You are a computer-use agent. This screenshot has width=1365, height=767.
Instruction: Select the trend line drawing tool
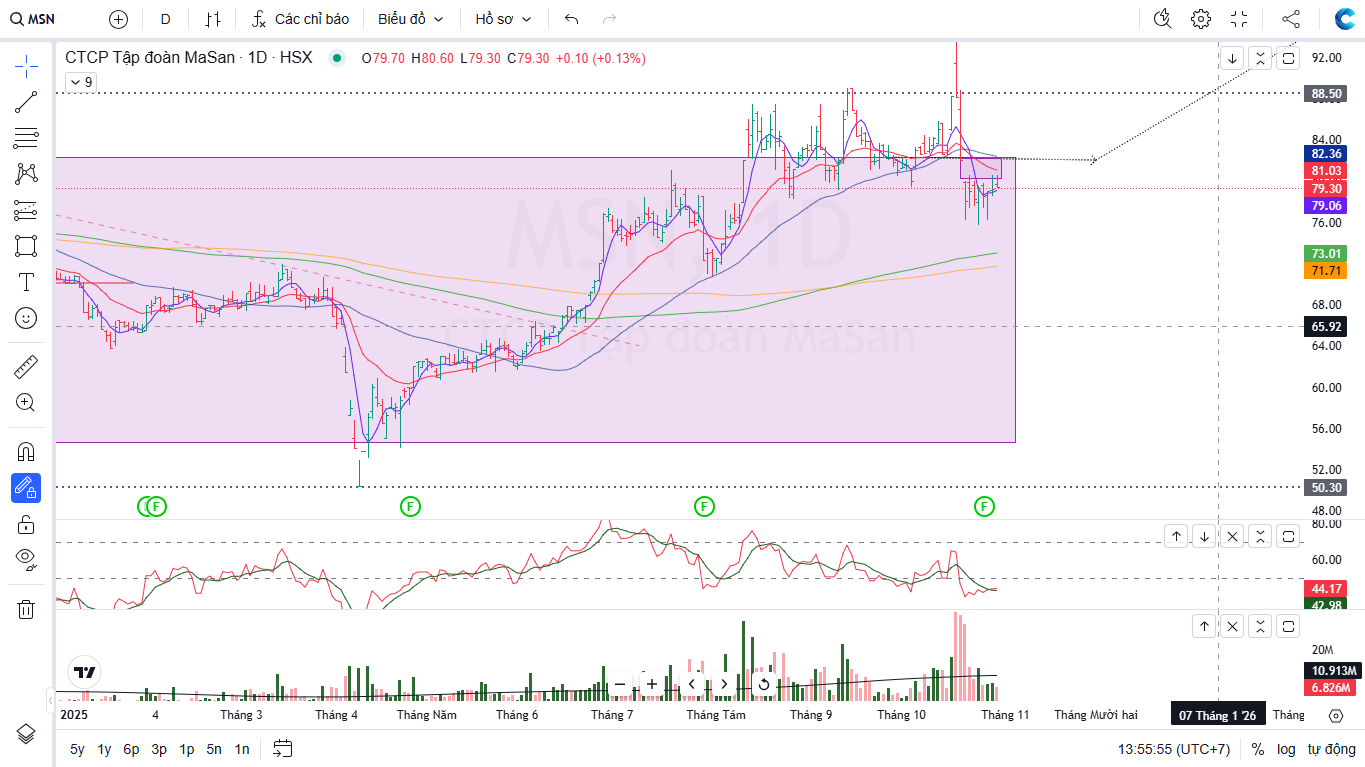(x=26, y=102)
